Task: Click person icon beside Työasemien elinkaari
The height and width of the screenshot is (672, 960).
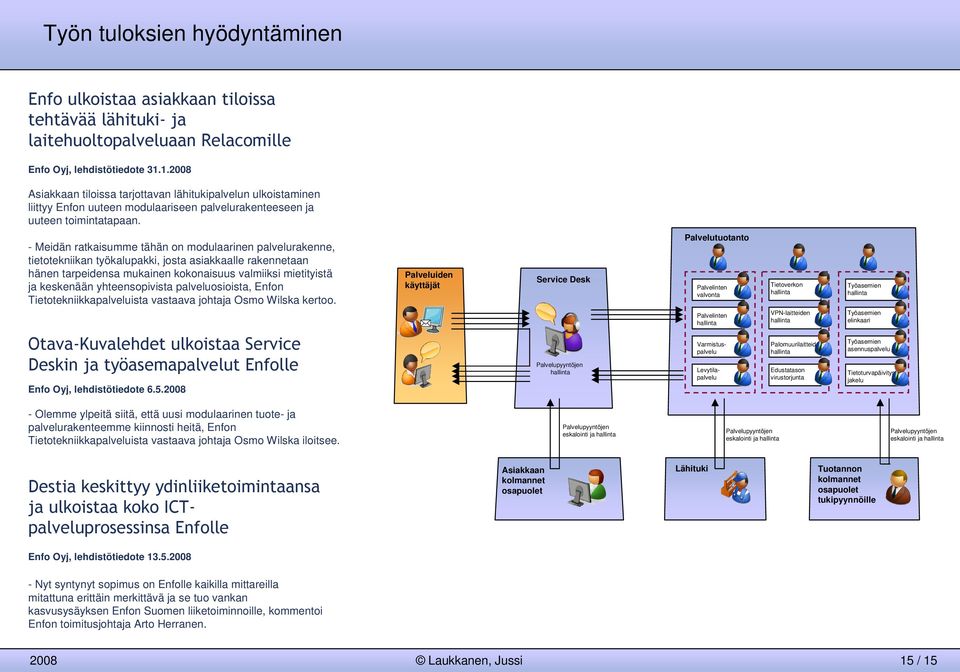Action: click(900, 315)
